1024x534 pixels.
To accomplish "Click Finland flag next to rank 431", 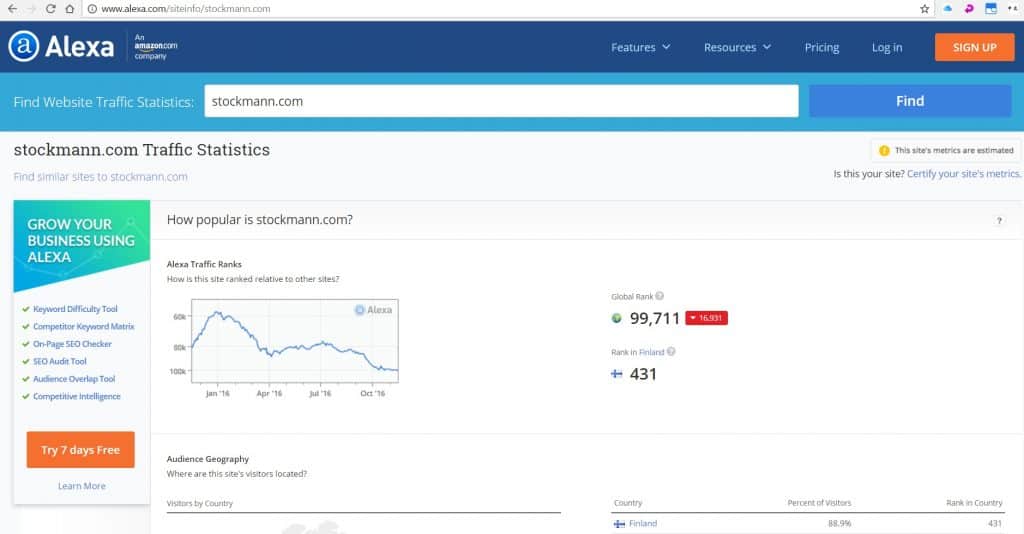I will (x=616, y=374).
